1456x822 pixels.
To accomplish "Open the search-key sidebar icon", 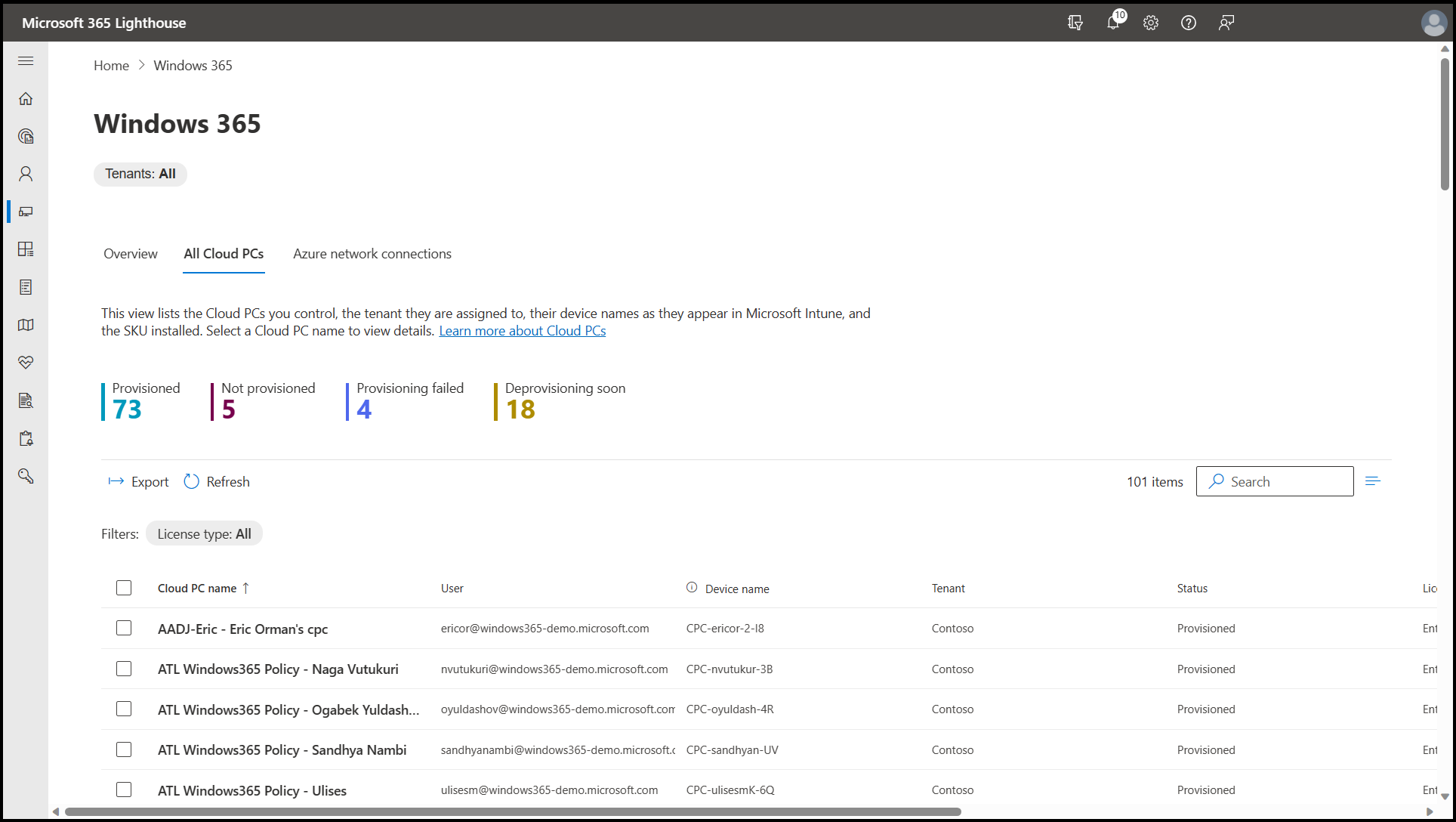I will (26, 476).
